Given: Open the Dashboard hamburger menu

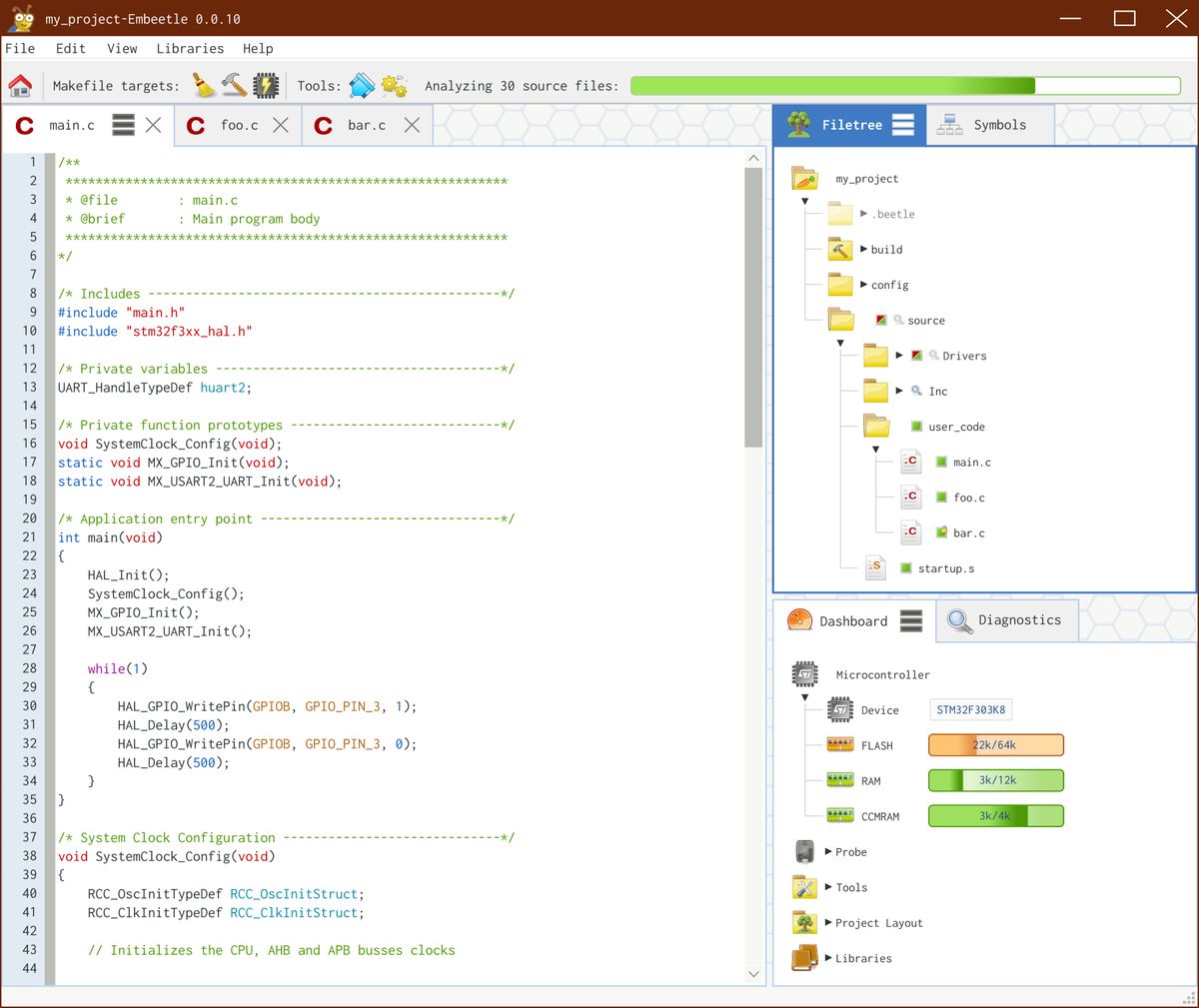Looking at the screenshot, I should pos(910,620).
